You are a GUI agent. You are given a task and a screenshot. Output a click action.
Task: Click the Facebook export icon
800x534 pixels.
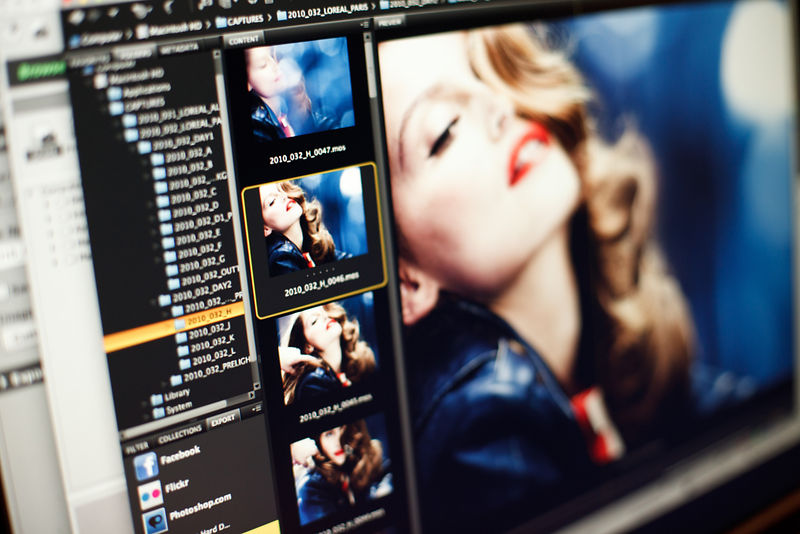(146, 467)
